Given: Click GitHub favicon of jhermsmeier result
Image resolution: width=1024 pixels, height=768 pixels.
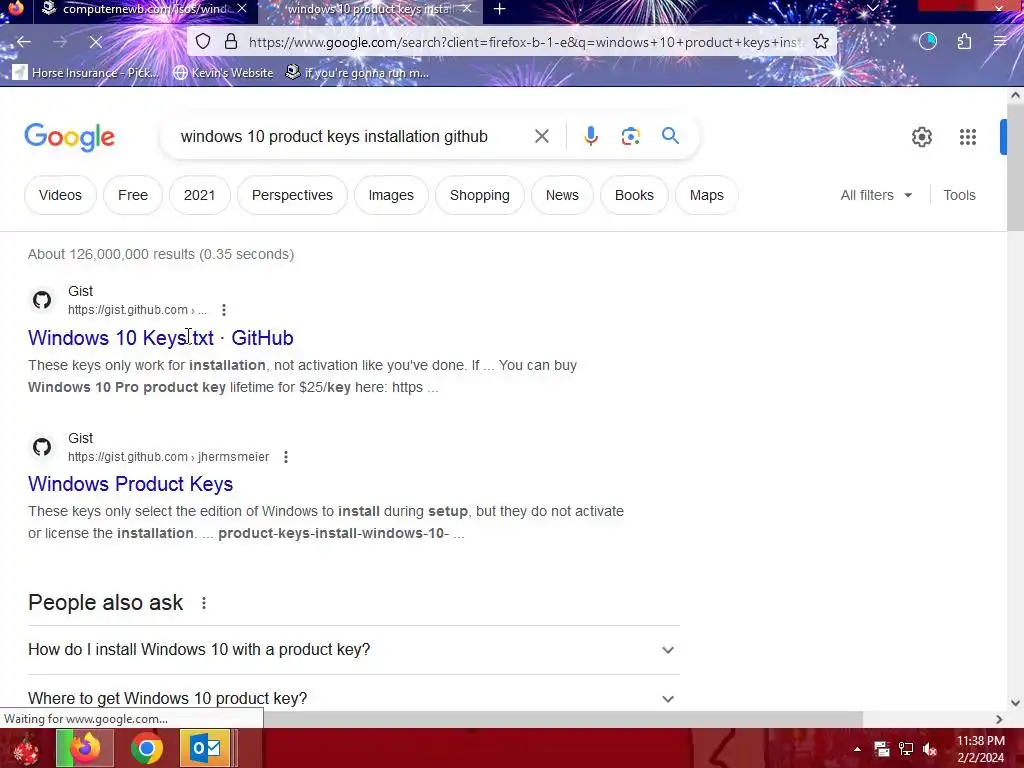Looking at the screenshot, I should click(42, 447).
